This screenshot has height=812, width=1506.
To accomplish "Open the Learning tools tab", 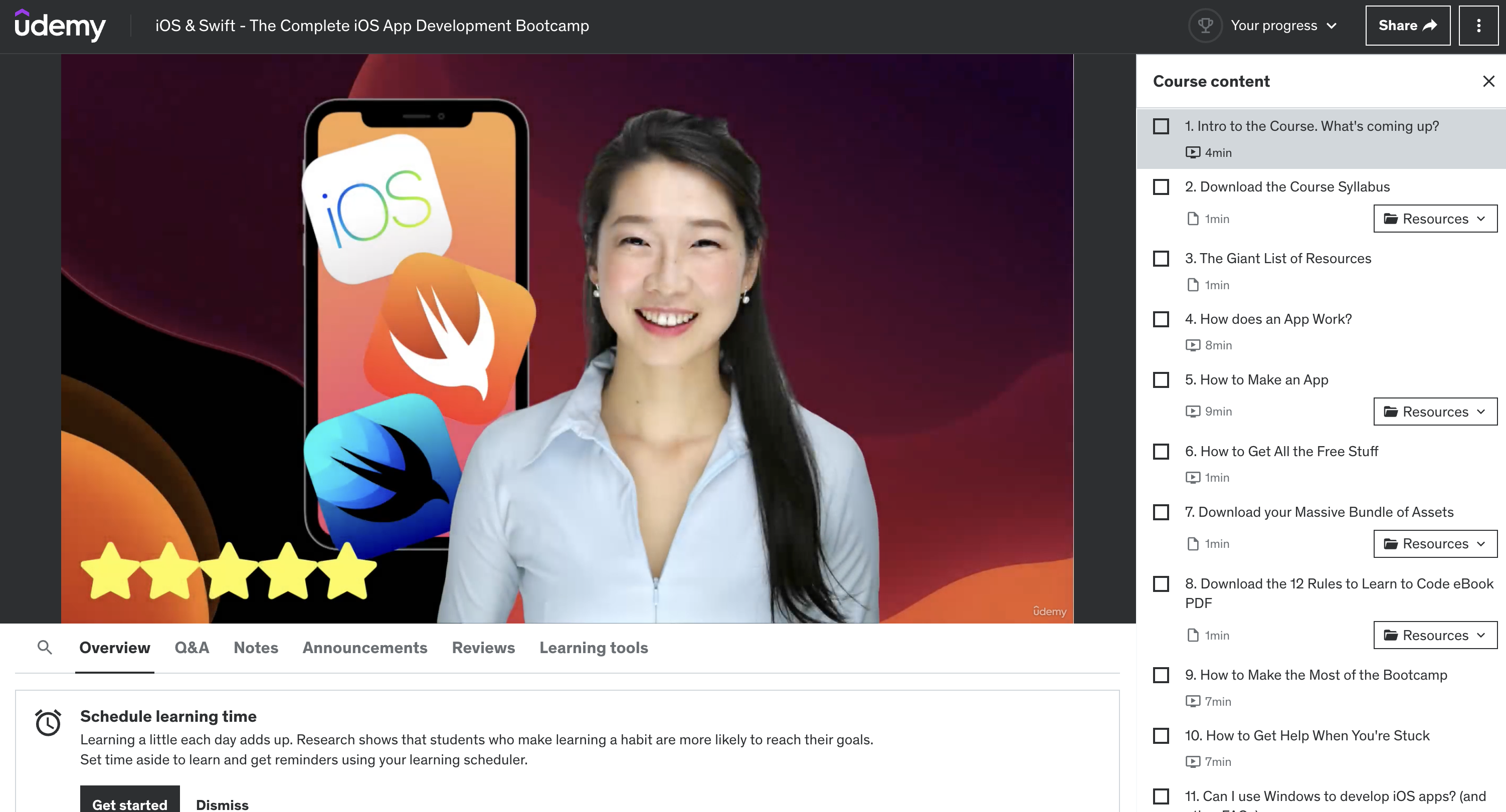I will coord(593,648).
